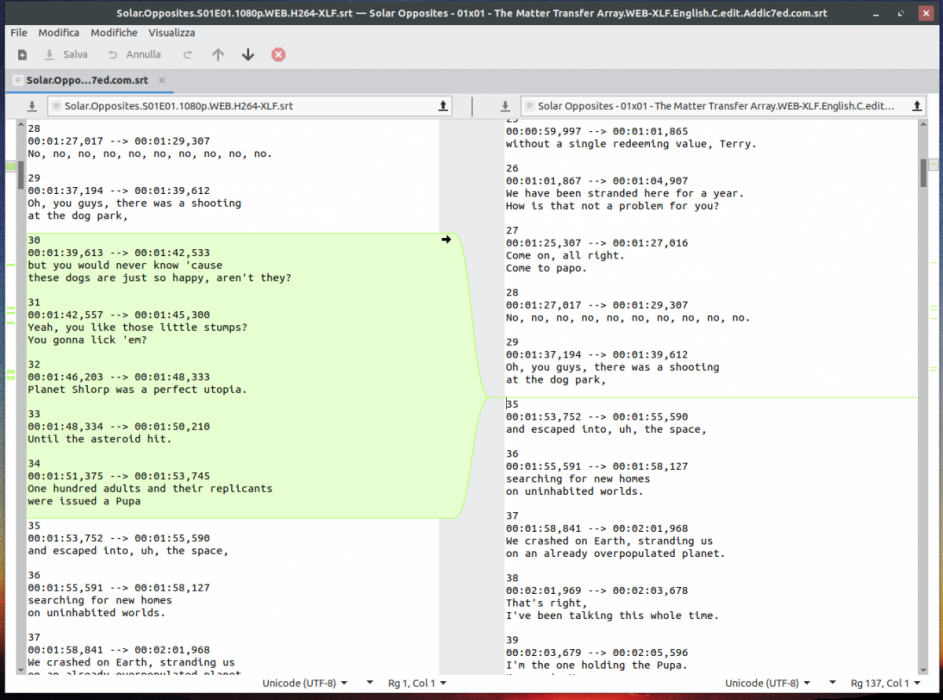Open the File menu

(19, 33)
